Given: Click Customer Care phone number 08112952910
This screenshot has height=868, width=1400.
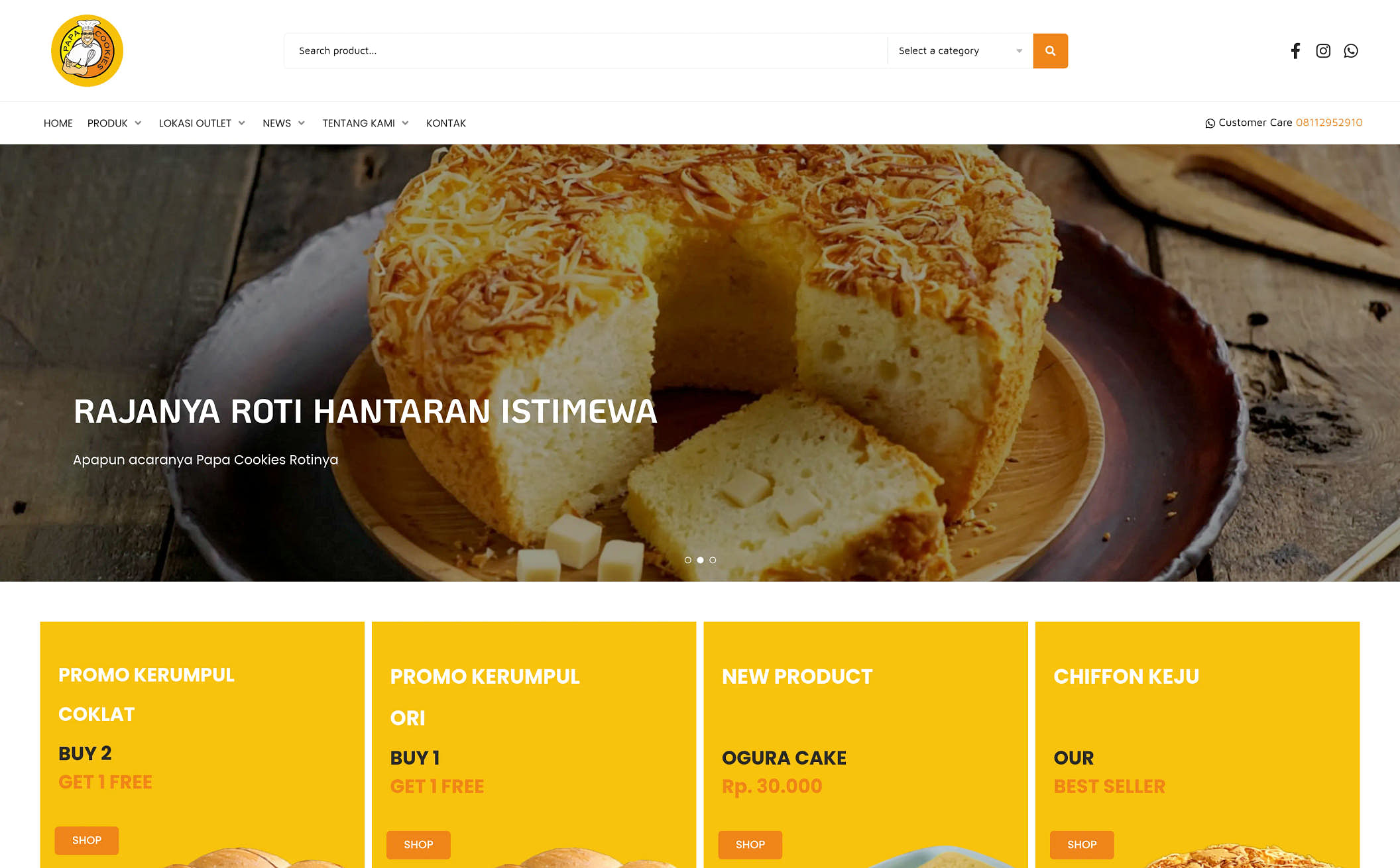Looking at the screenshot, I should coord(1329,123).
